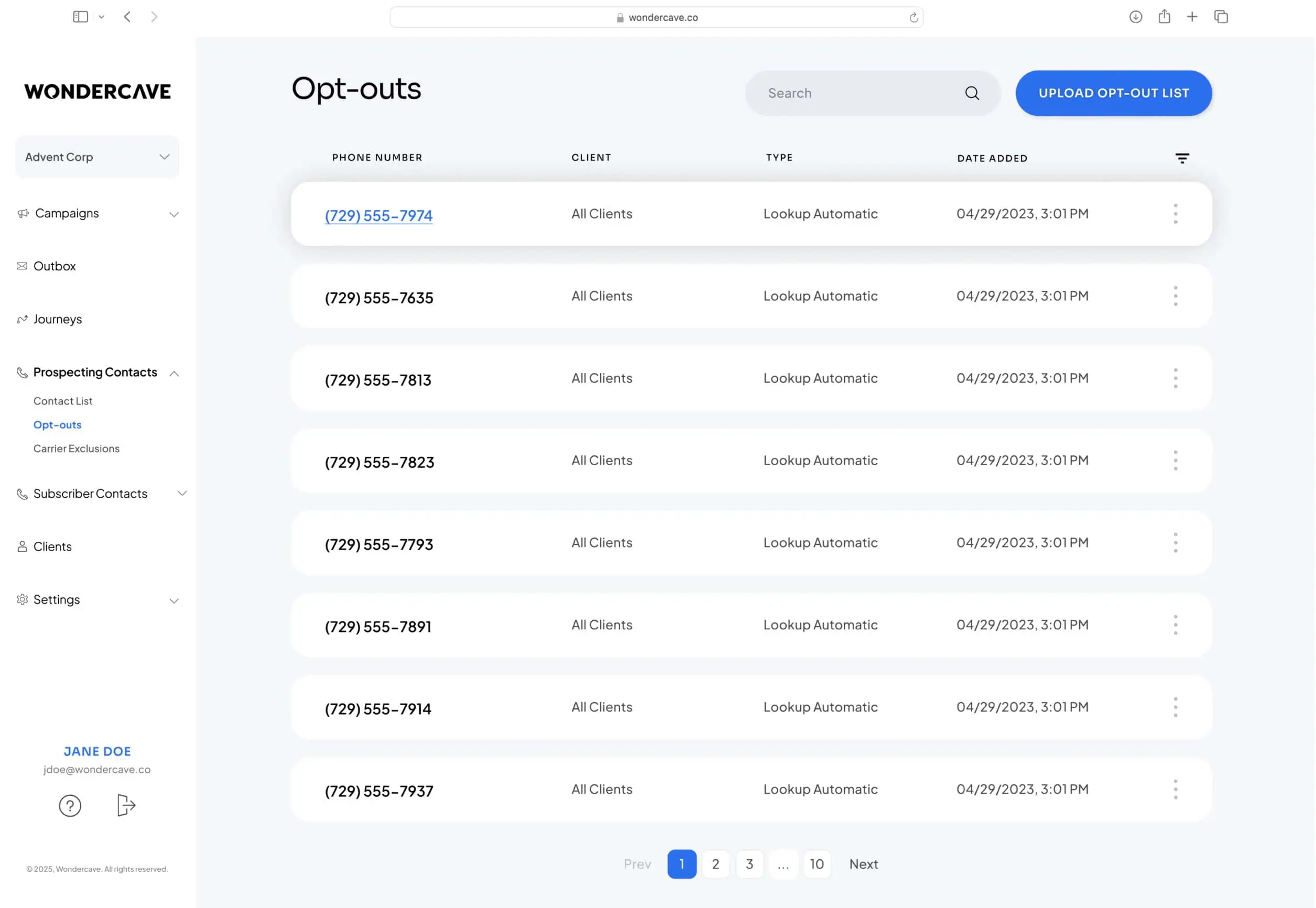Go forward with the browser forward arrow
Viewport: 1316px width, 908px height.
click(154, 17)
